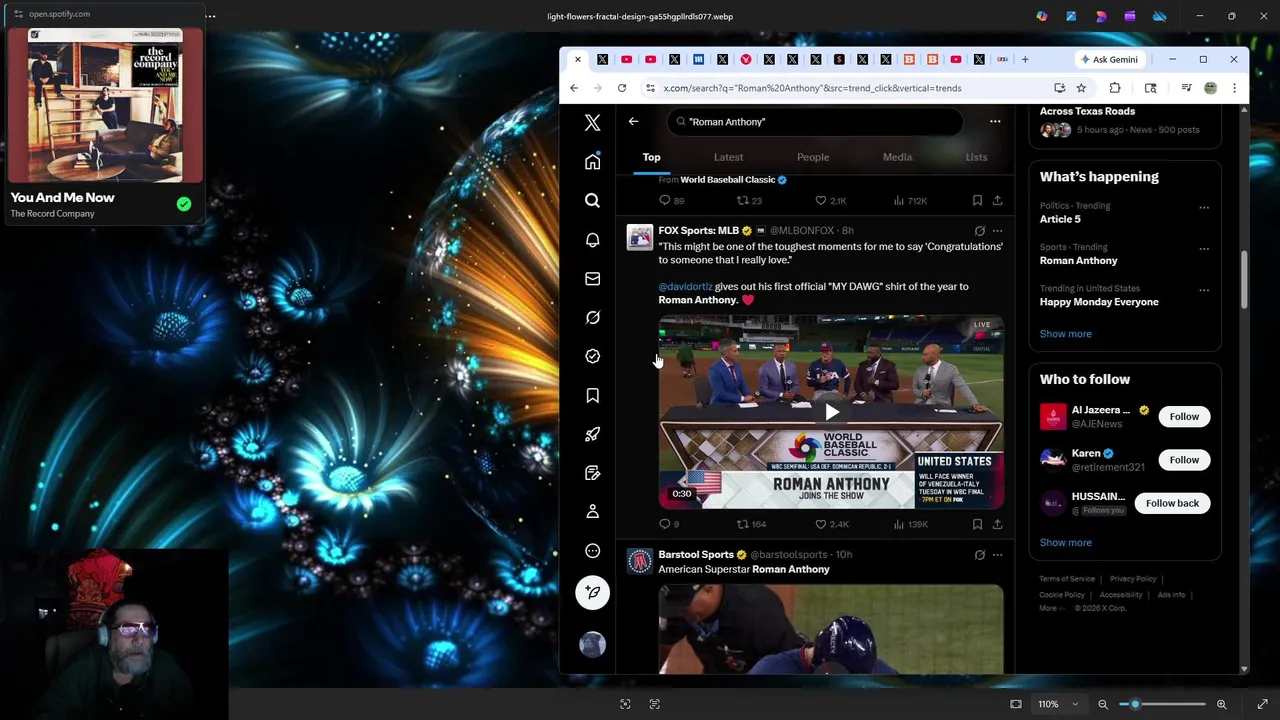Toggle fit-to-window in photo viewer
The height and width of the screenshot is (720, 1280).
tap(1016, 704)
